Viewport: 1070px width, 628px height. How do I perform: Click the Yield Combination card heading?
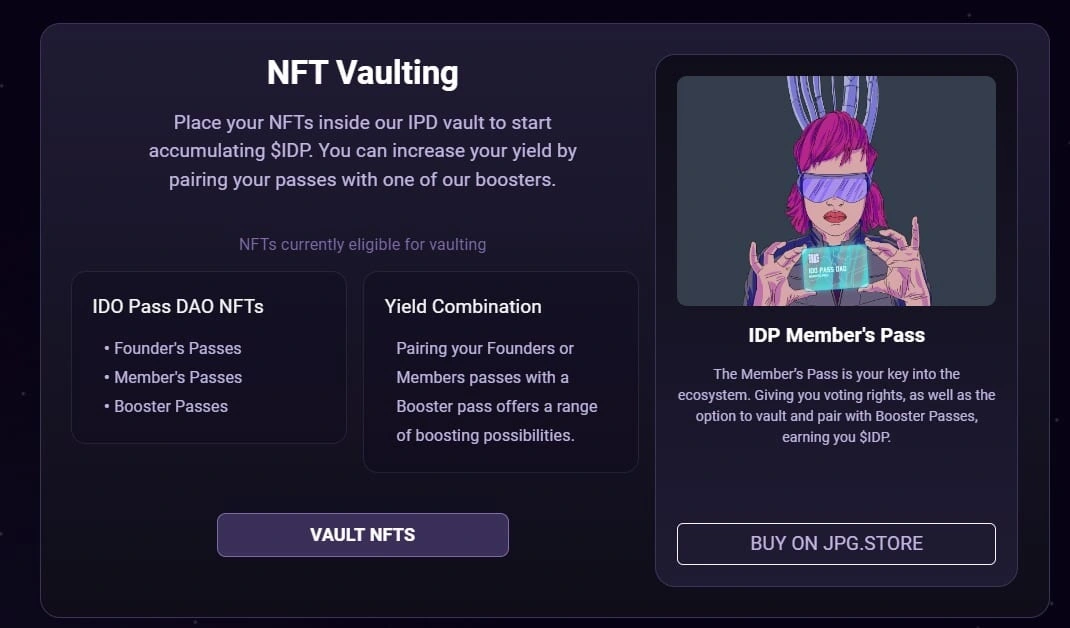click(463, 306)
